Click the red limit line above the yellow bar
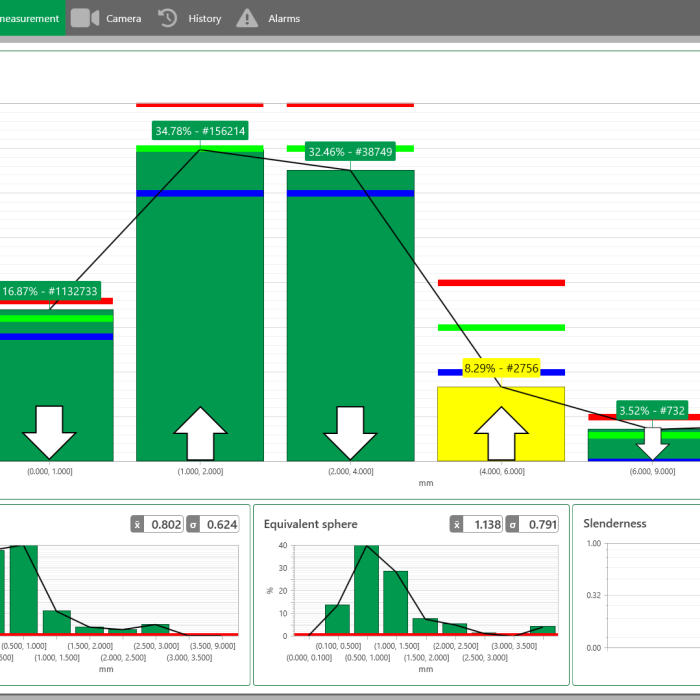This screenshot has height=700, width=700. [501, 283]
